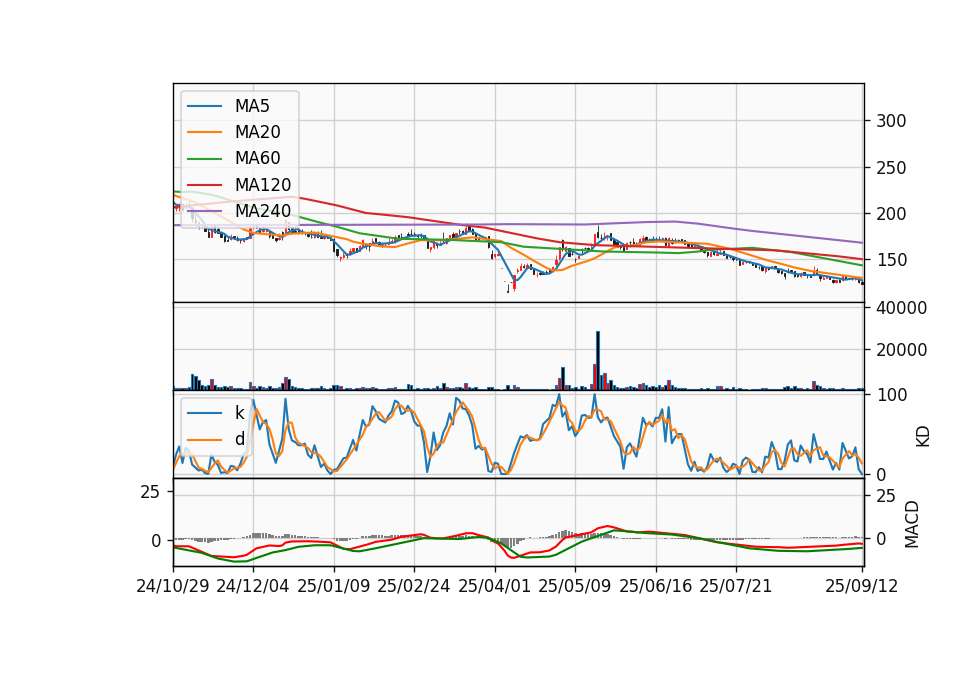960x690 pixels.
Task: Click the 24/10/29 date label
Action: pyautogui.click(x=173, y=586)
